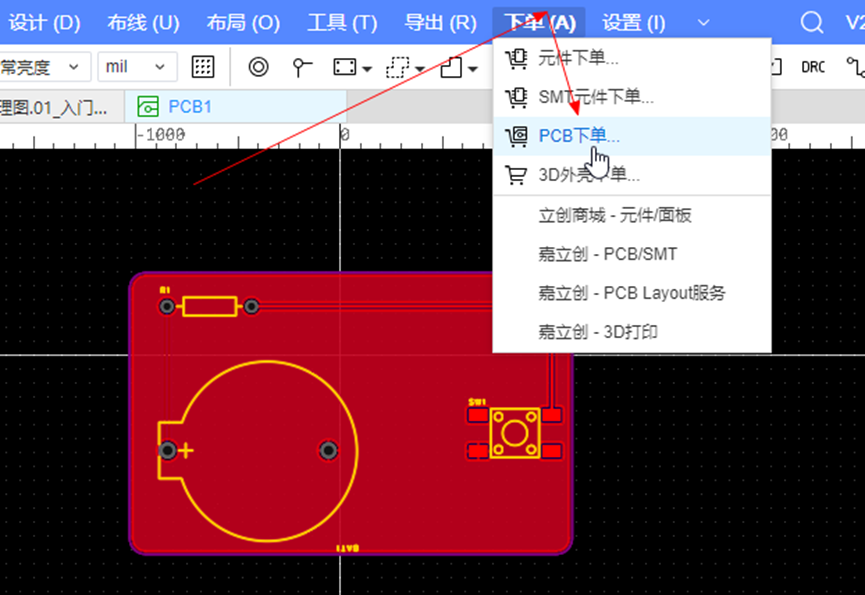Open the 设计 (D) menu
The width and height of the screenshot is (865, 595).
click(44, 23)
